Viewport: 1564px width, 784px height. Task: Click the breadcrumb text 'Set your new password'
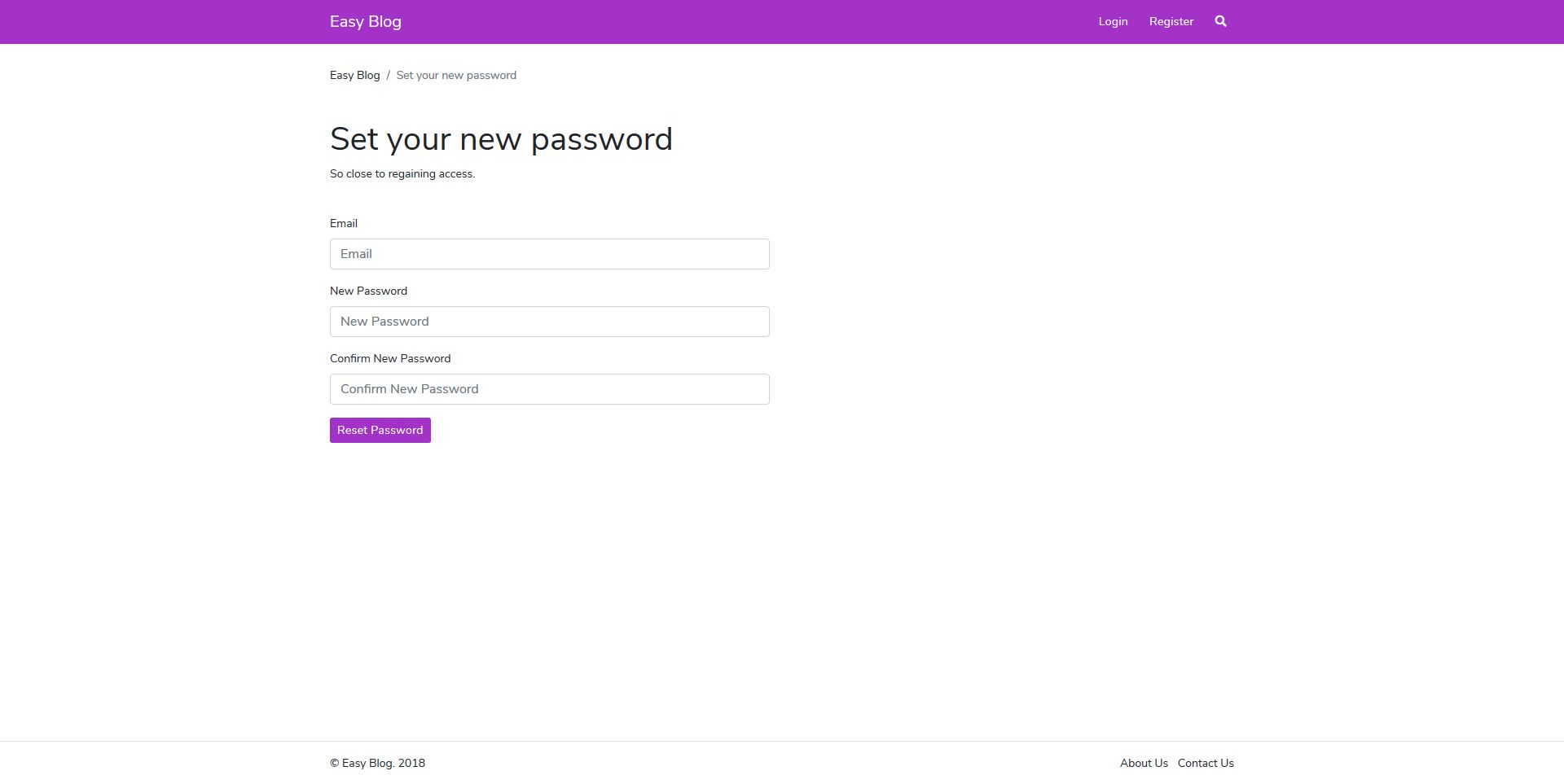point(456,76)
